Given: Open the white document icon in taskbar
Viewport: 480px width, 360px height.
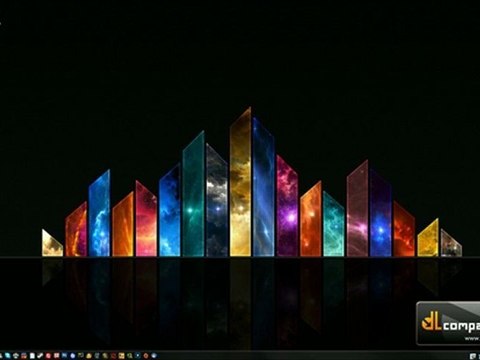Looking at the screenshot, I should (x=32, y=356).
